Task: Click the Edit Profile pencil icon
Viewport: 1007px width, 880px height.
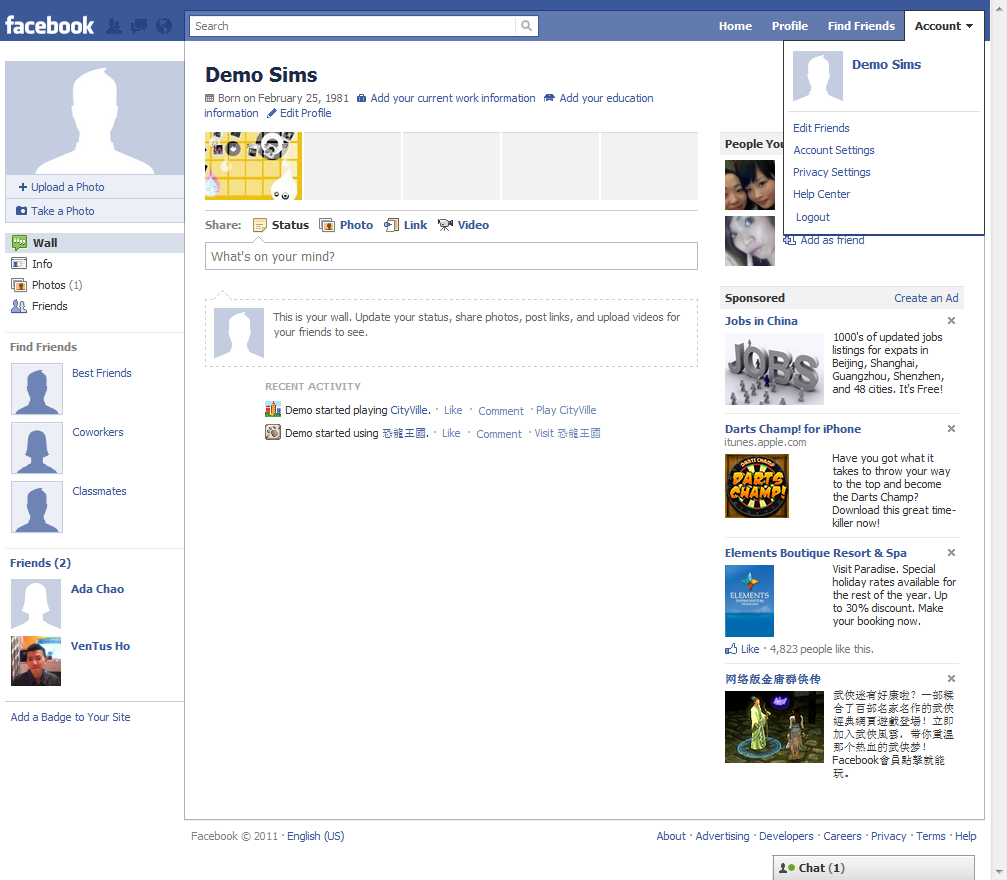Action: (x=272, y=113)
